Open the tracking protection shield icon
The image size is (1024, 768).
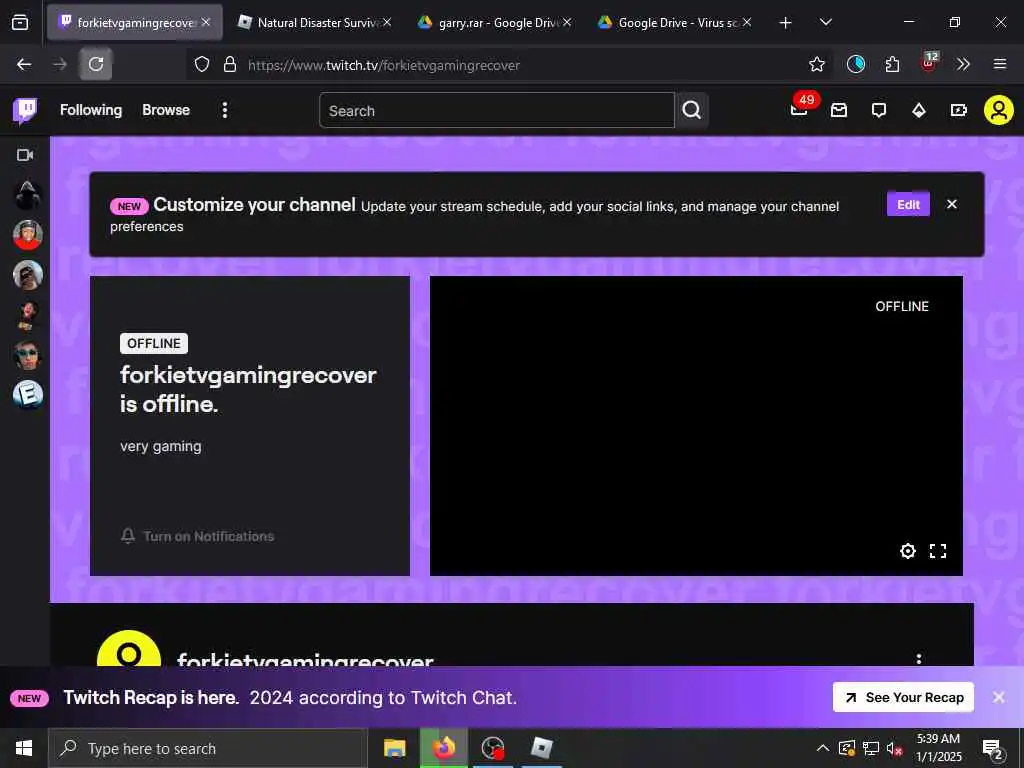(x=202, y=65)
